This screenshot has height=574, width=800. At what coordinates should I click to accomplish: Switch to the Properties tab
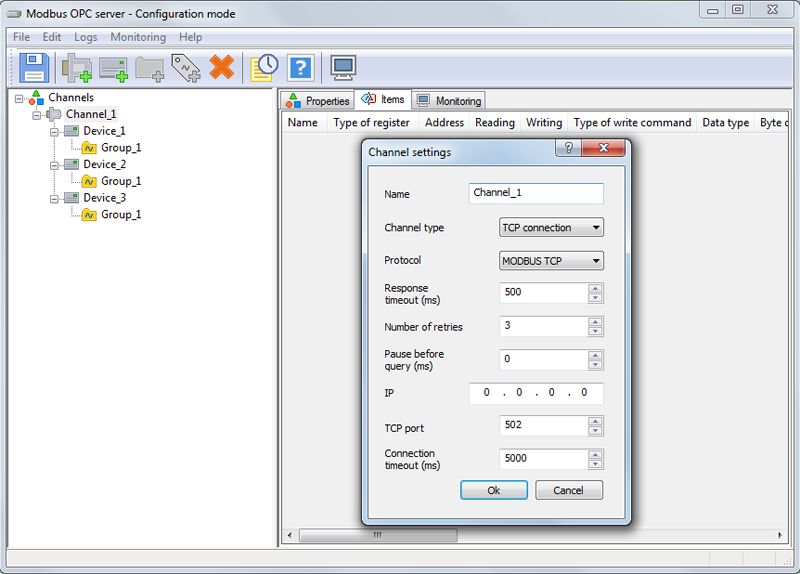318,101
